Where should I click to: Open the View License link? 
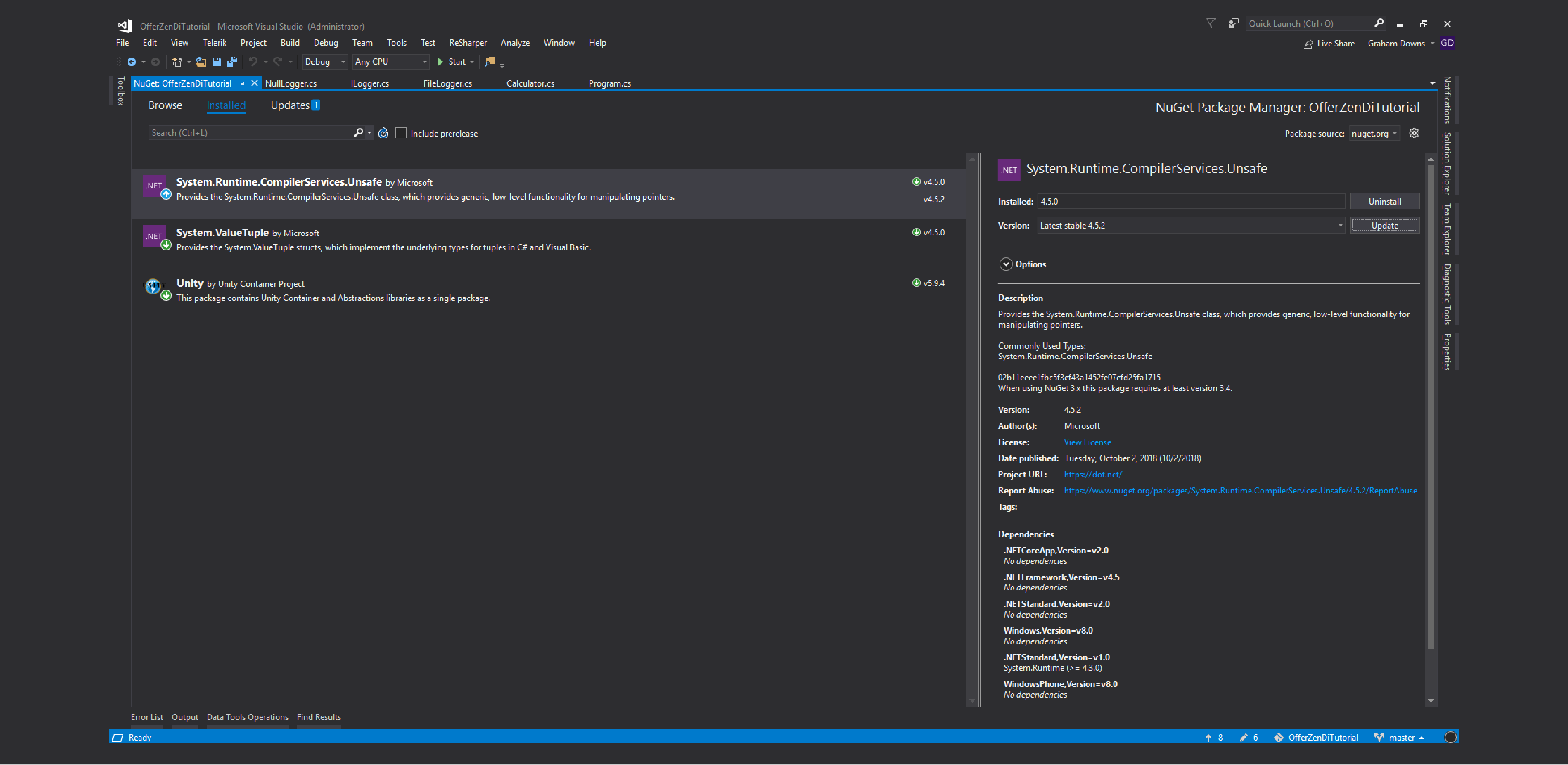click(x=1087, y=442)
